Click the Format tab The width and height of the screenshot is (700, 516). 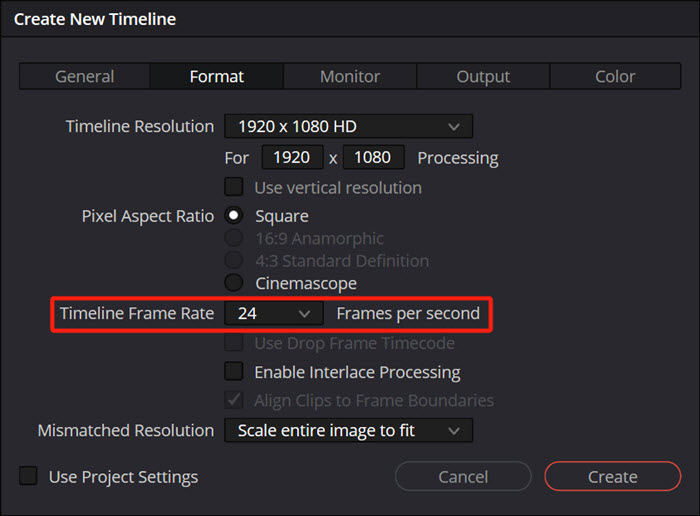tap(217, 76)
